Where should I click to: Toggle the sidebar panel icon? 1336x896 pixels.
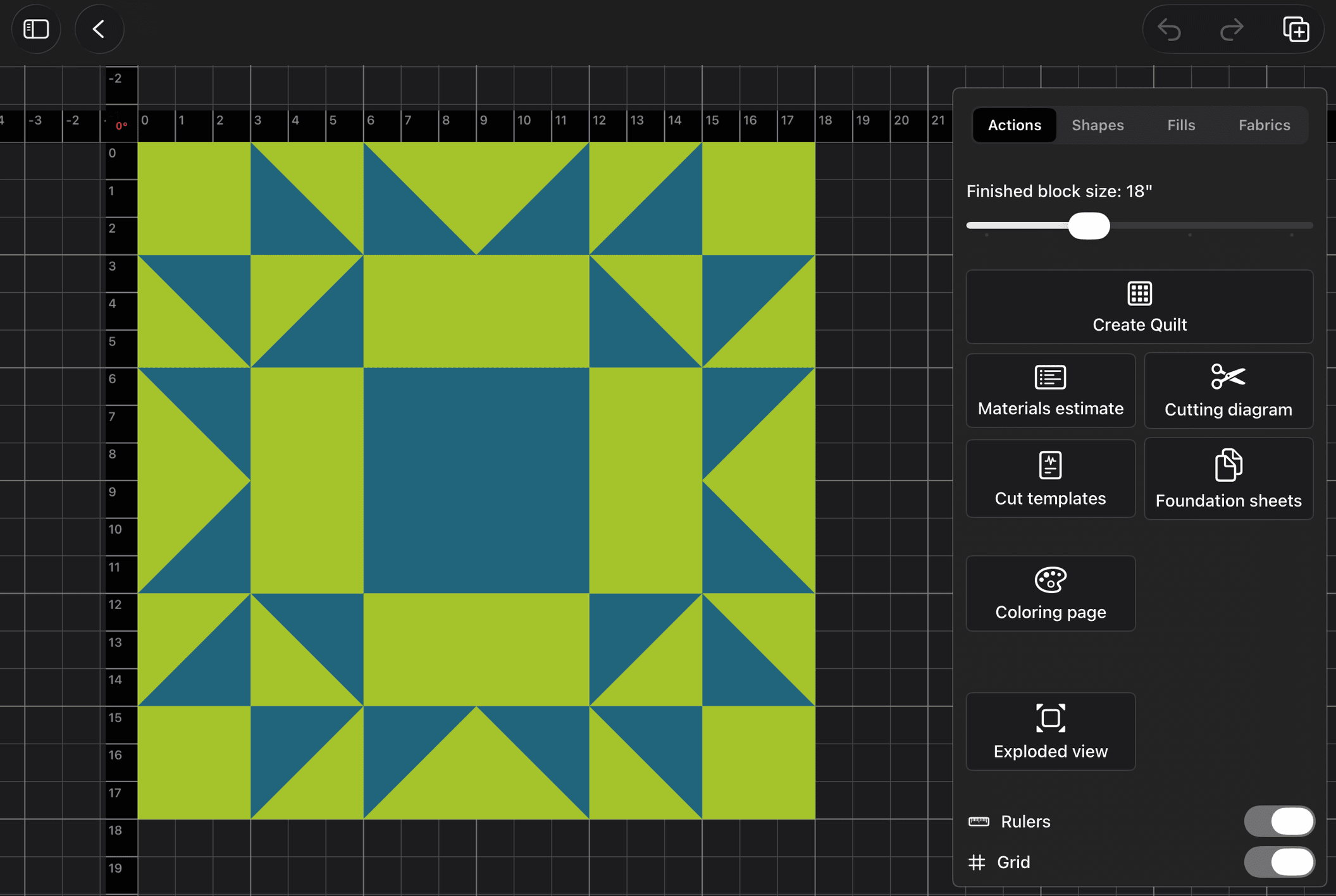pos(36,29)
